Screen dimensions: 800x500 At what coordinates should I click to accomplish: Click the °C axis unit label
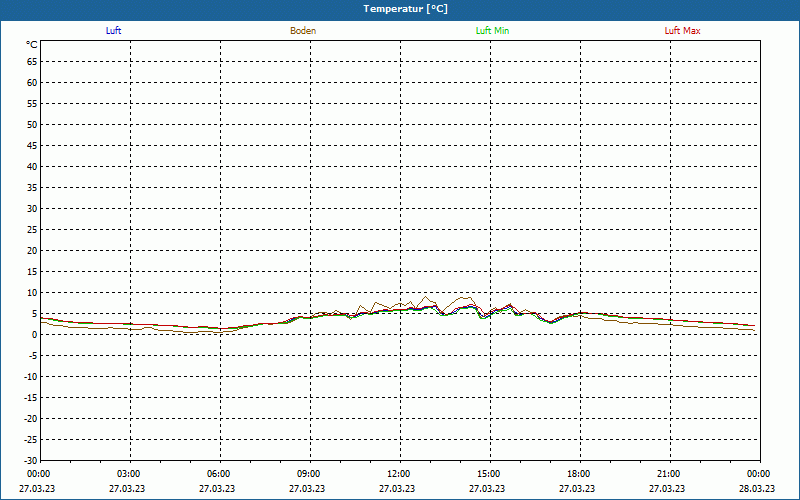pyautogui.click(x=32, y=45)
